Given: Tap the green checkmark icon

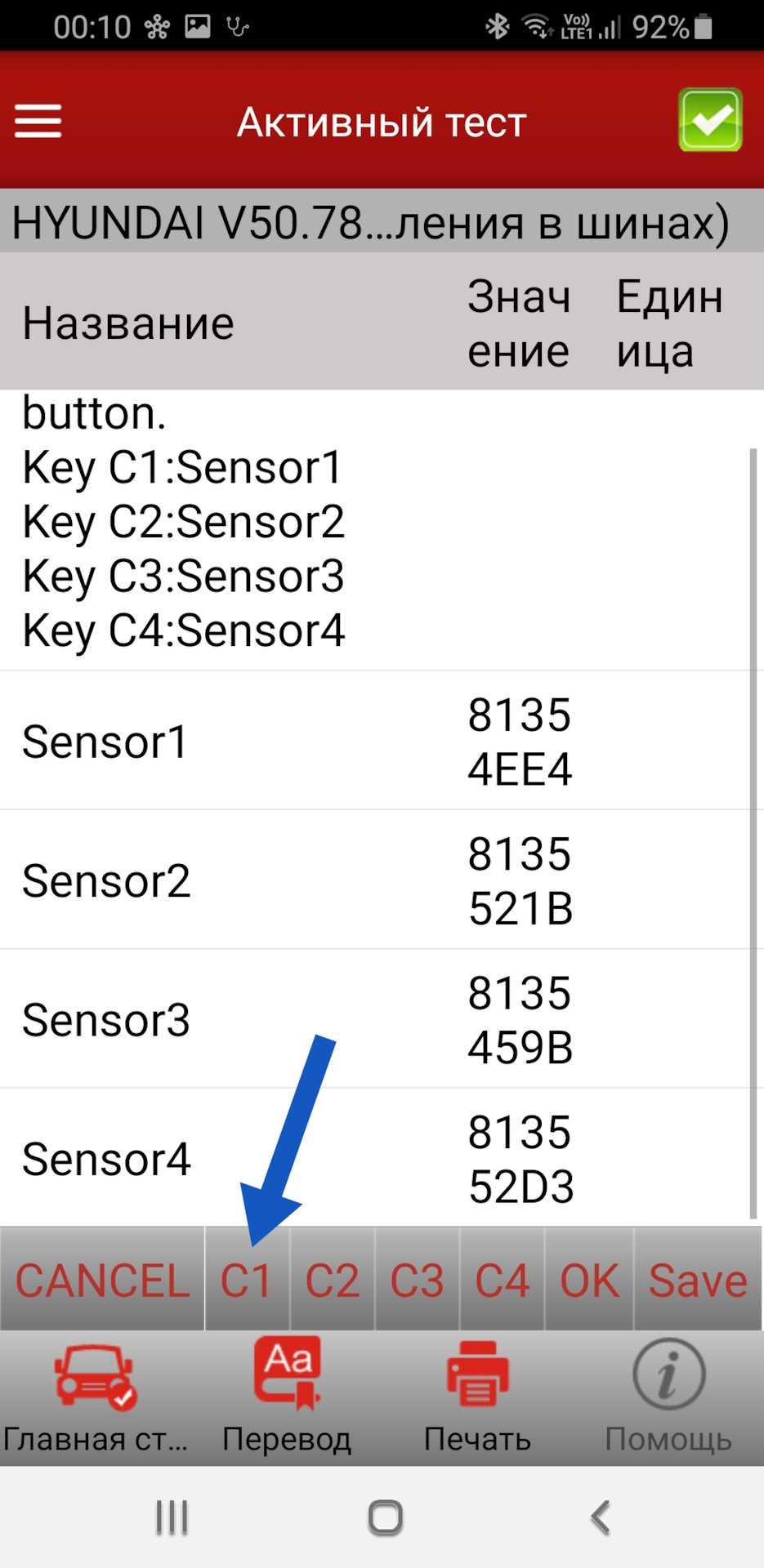Looking at the screenshot, I should (709, 120).
